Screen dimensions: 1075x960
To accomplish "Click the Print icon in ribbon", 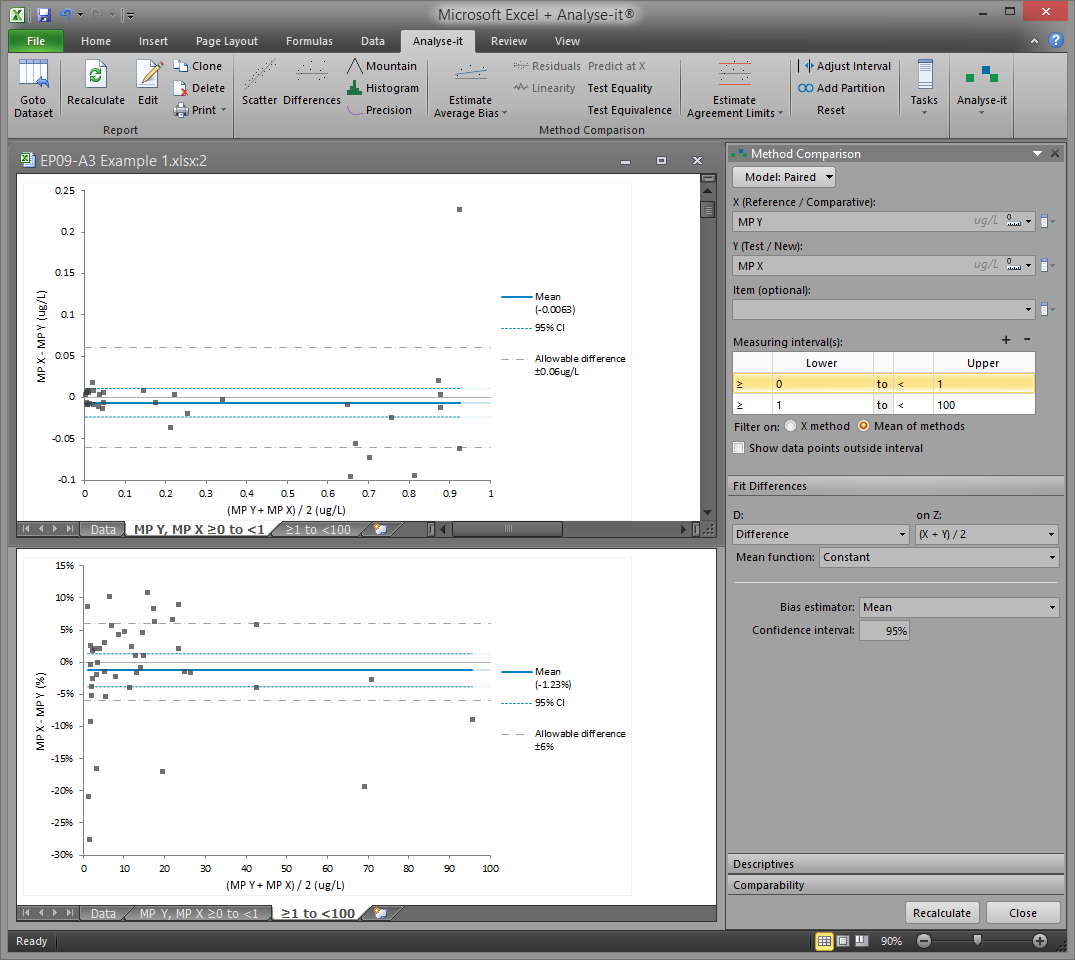I will [x=181, y=110].
